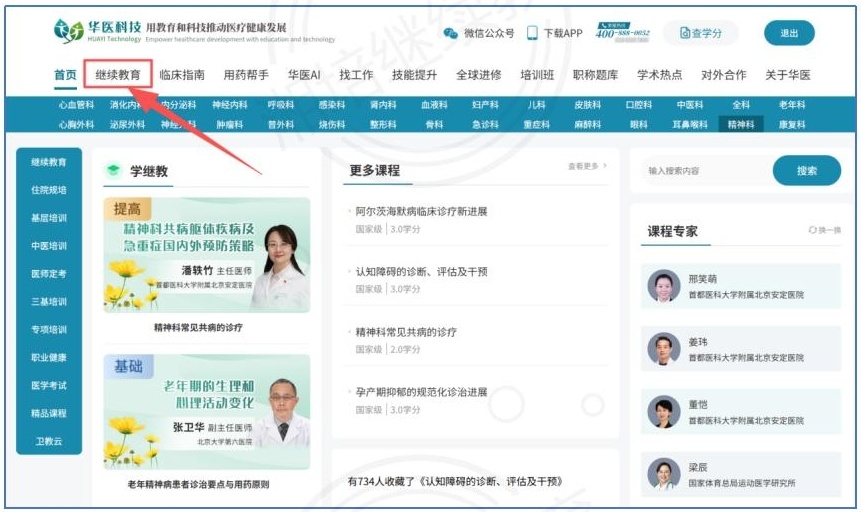Expand 查看更多 for more courses
861x512 pixels.
[x=587, y=166]
